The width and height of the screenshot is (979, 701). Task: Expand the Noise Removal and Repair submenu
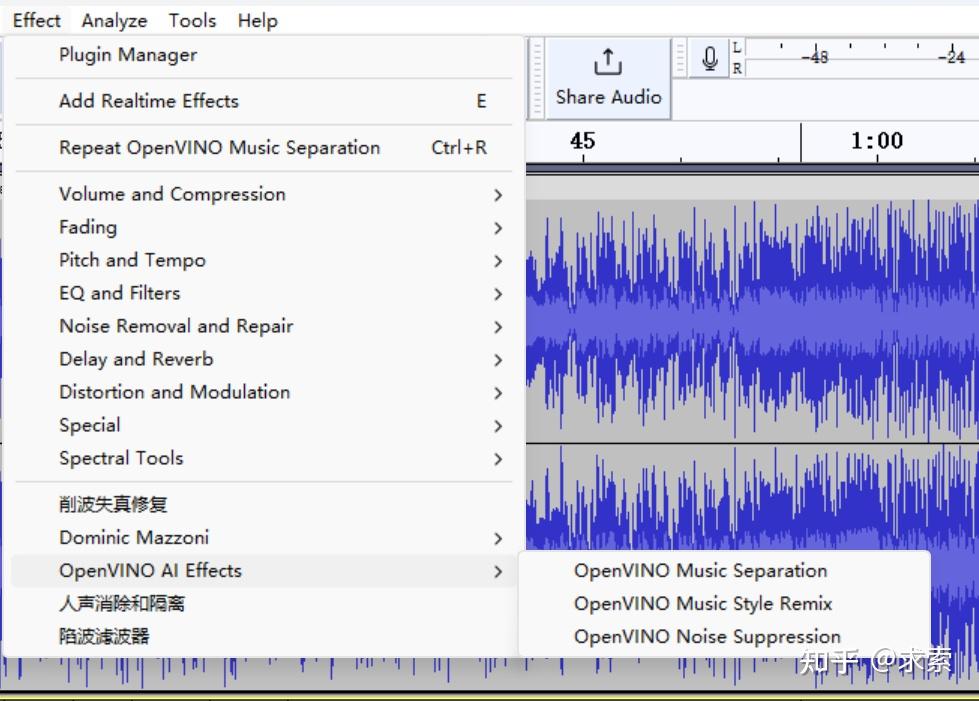click(176, 326)
